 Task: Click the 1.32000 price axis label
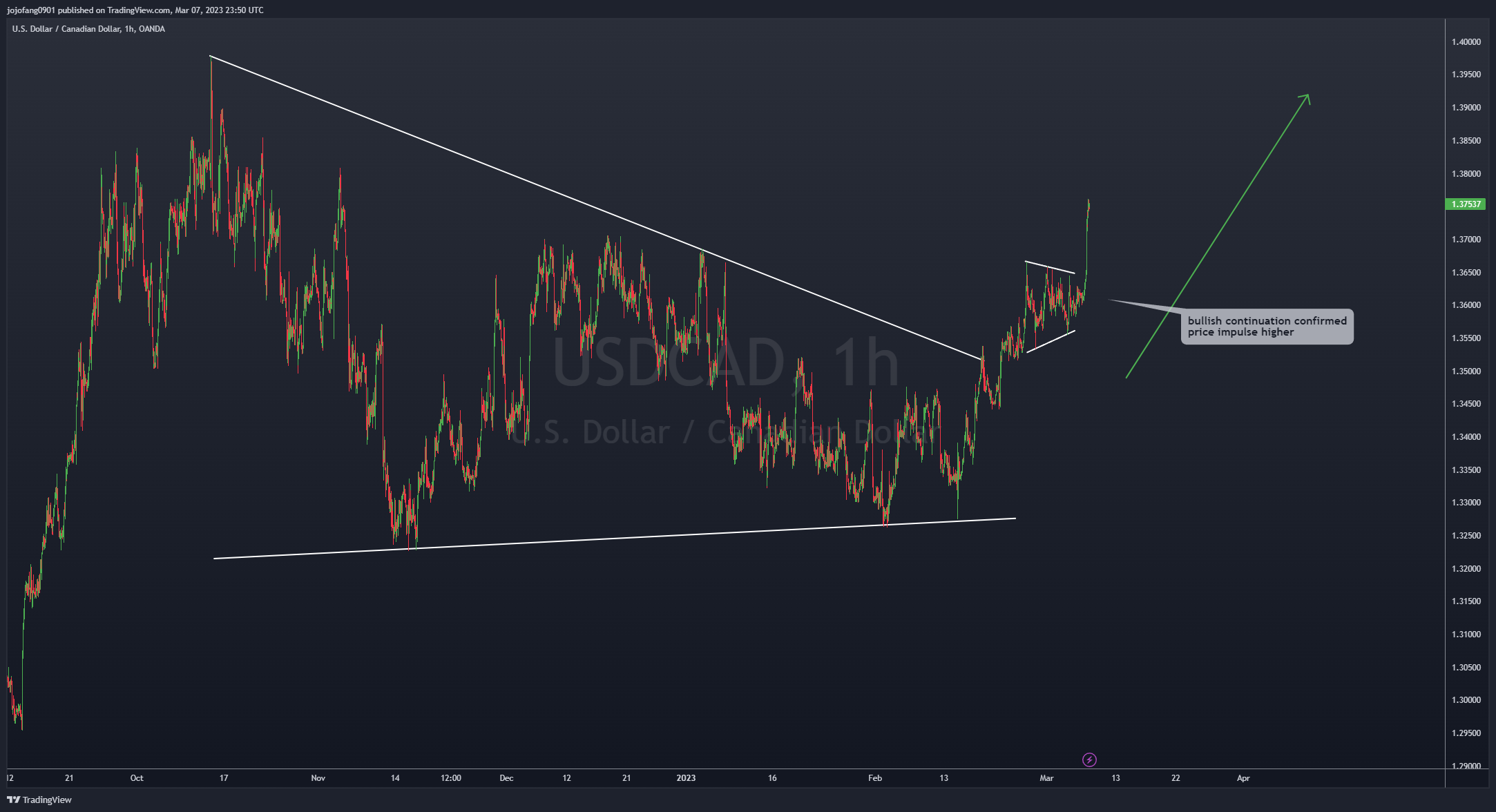[x=1466, y=569]
